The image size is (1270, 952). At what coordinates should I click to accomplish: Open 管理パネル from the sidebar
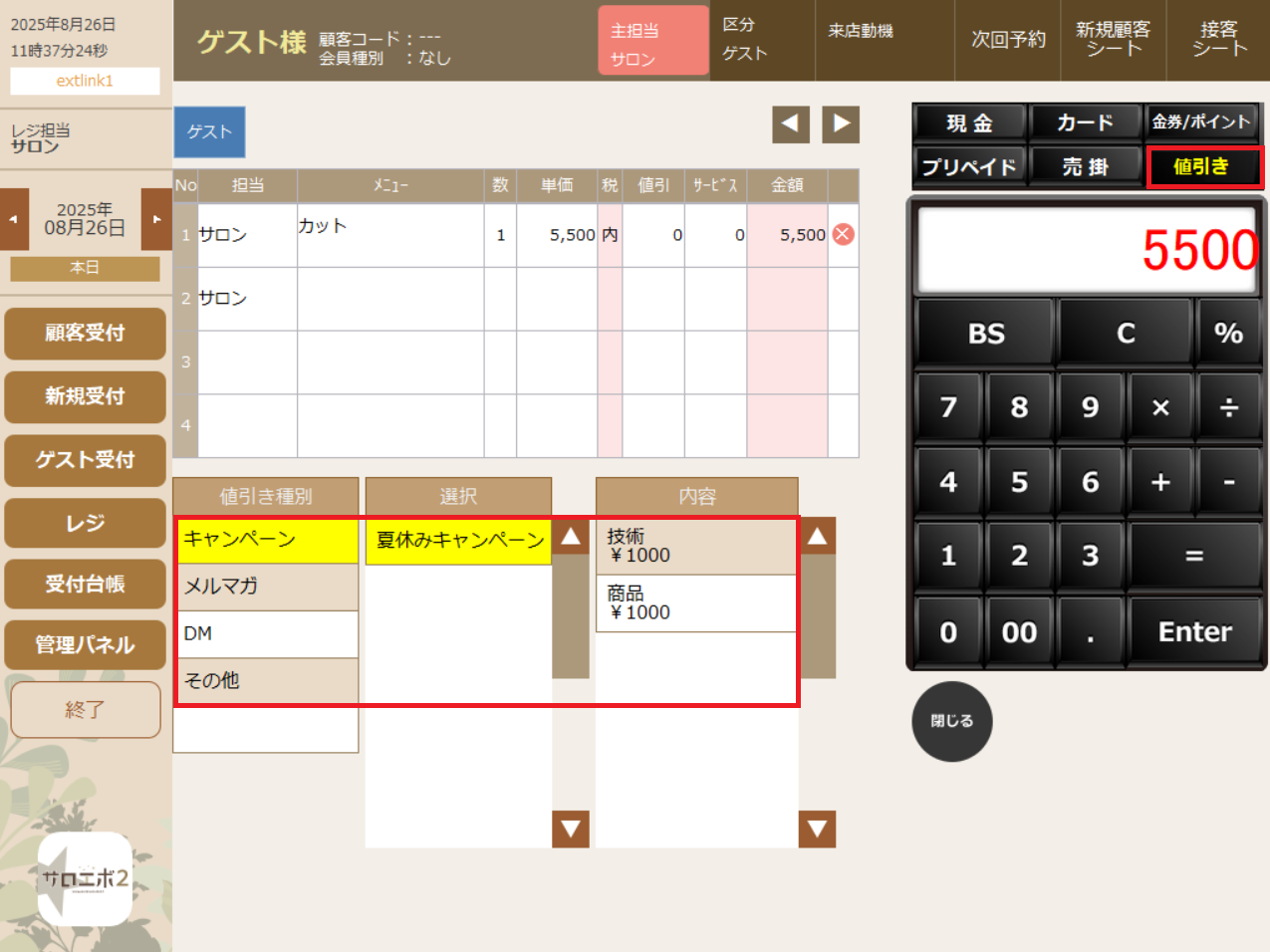tap(85, 645)
